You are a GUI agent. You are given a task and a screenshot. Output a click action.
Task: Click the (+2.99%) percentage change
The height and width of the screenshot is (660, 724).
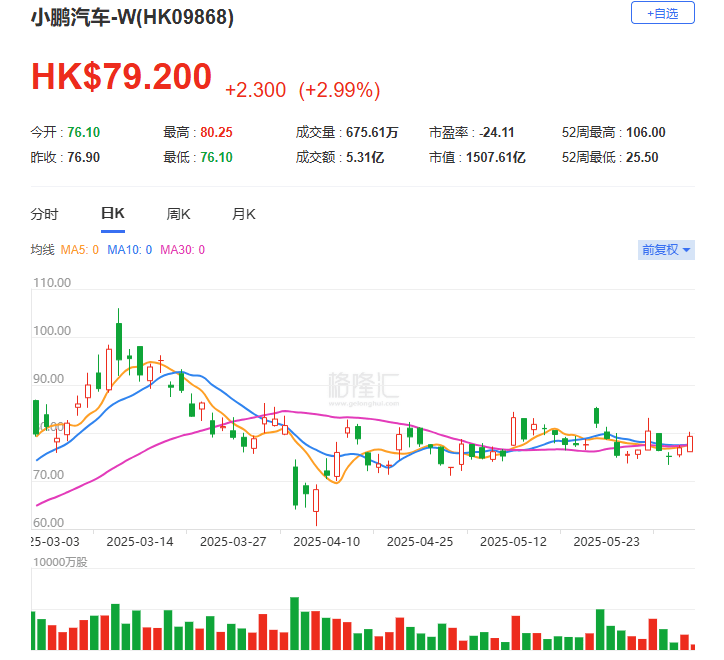pyautogui.click(x=339, y=90)
